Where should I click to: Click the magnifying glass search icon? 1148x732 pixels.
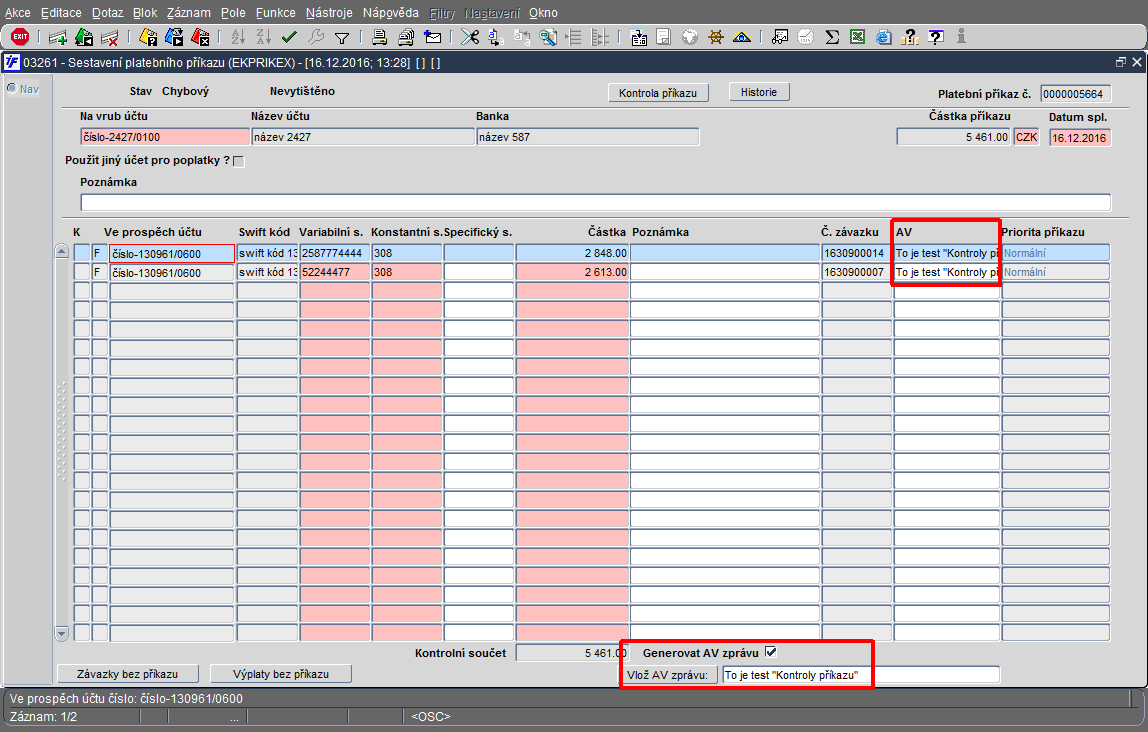[x=548, y=37]
